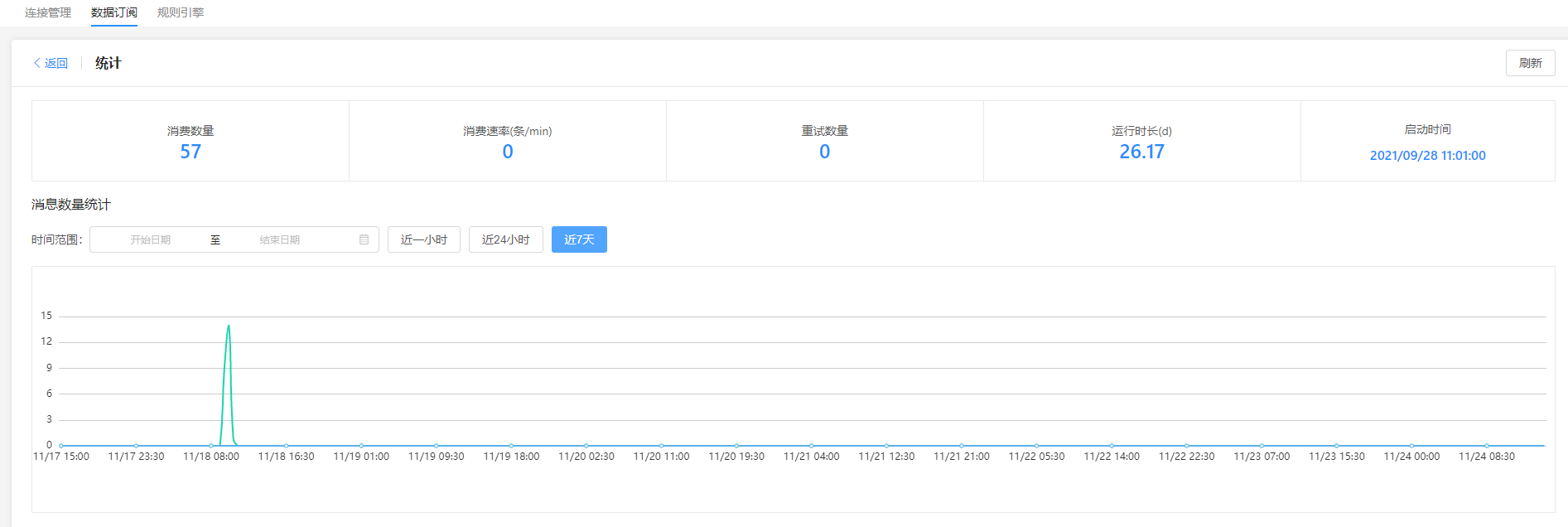Image resolution: width=1568 pixels, height=527 pixels.
Task: Switch to the 连接管理 tab
Action: click(48, 12)
